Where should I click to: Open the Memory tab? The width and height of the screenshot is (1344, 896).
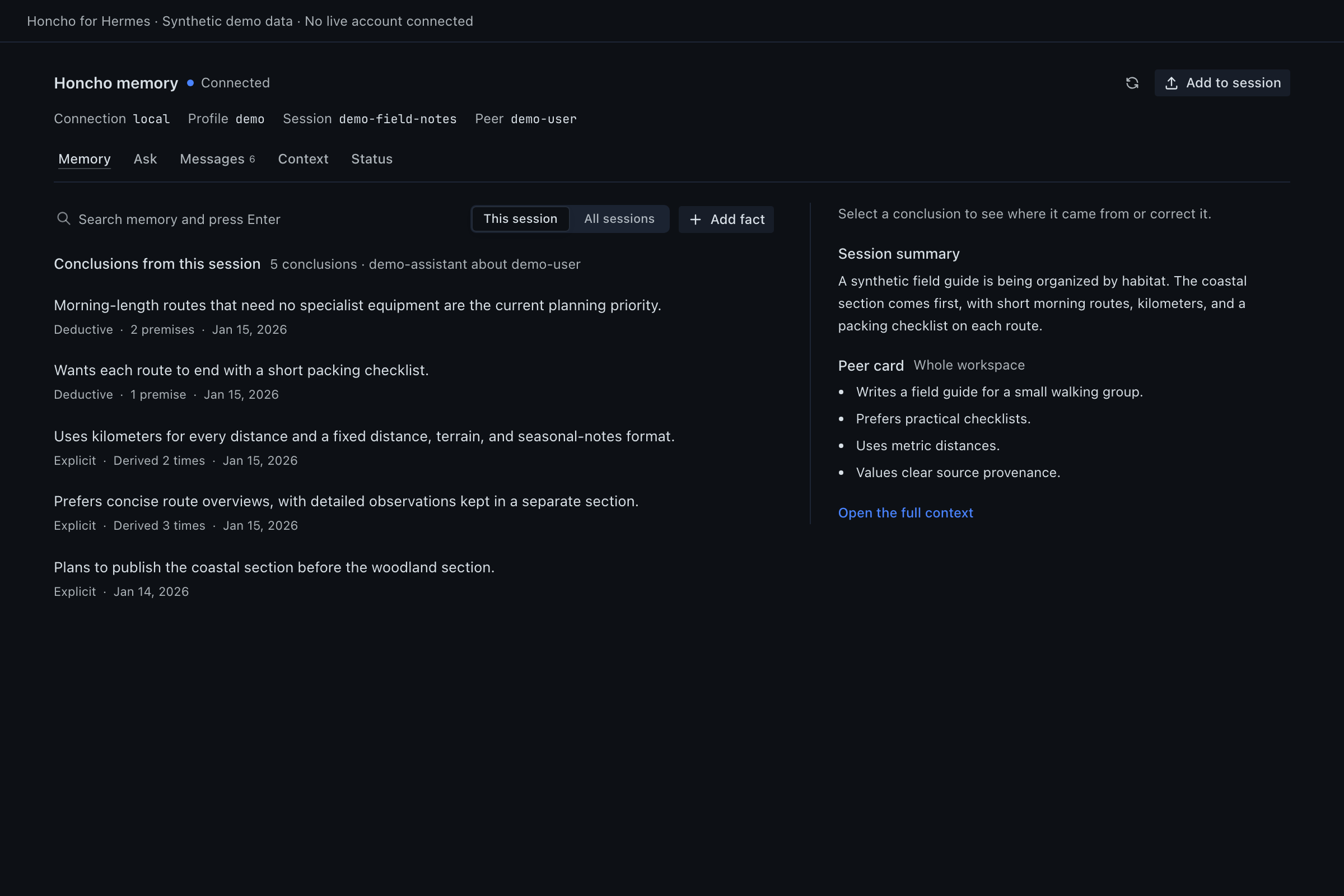pyautogui.click(x=85, y=159)
